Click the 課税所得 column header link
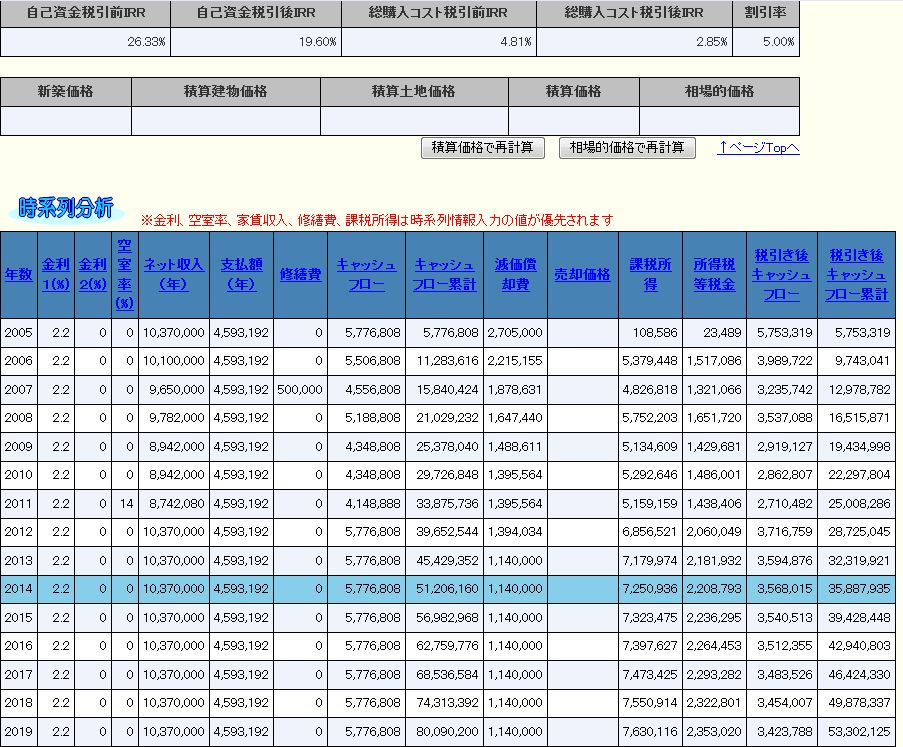Viewport: 903px width, 747px height. pos(650,275)
